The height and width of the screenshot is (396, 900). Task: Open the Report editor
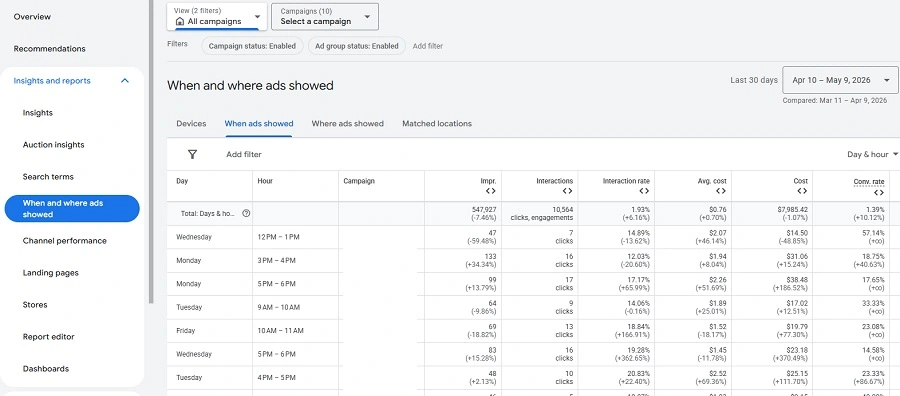[x=49, y=337]
